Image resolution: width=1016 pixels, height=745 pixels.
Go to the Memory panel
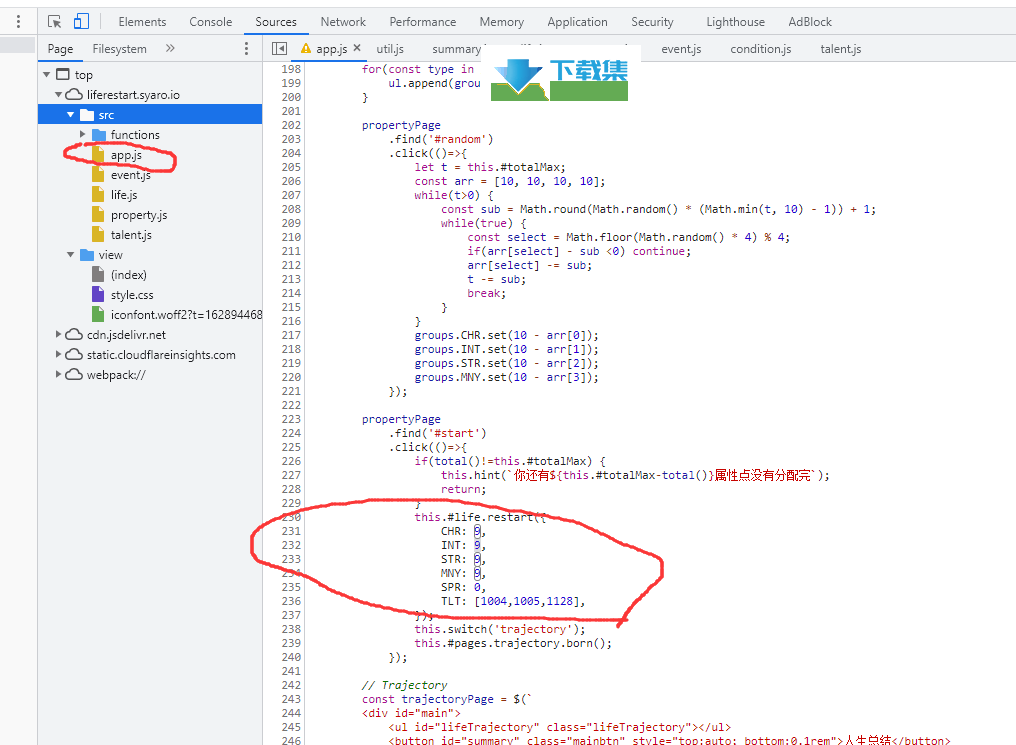coord(502,22)
